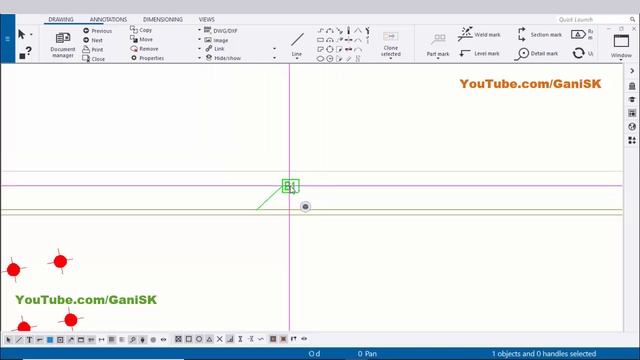
Task: Click the Clone selected icon
Action: click(391, 37)
